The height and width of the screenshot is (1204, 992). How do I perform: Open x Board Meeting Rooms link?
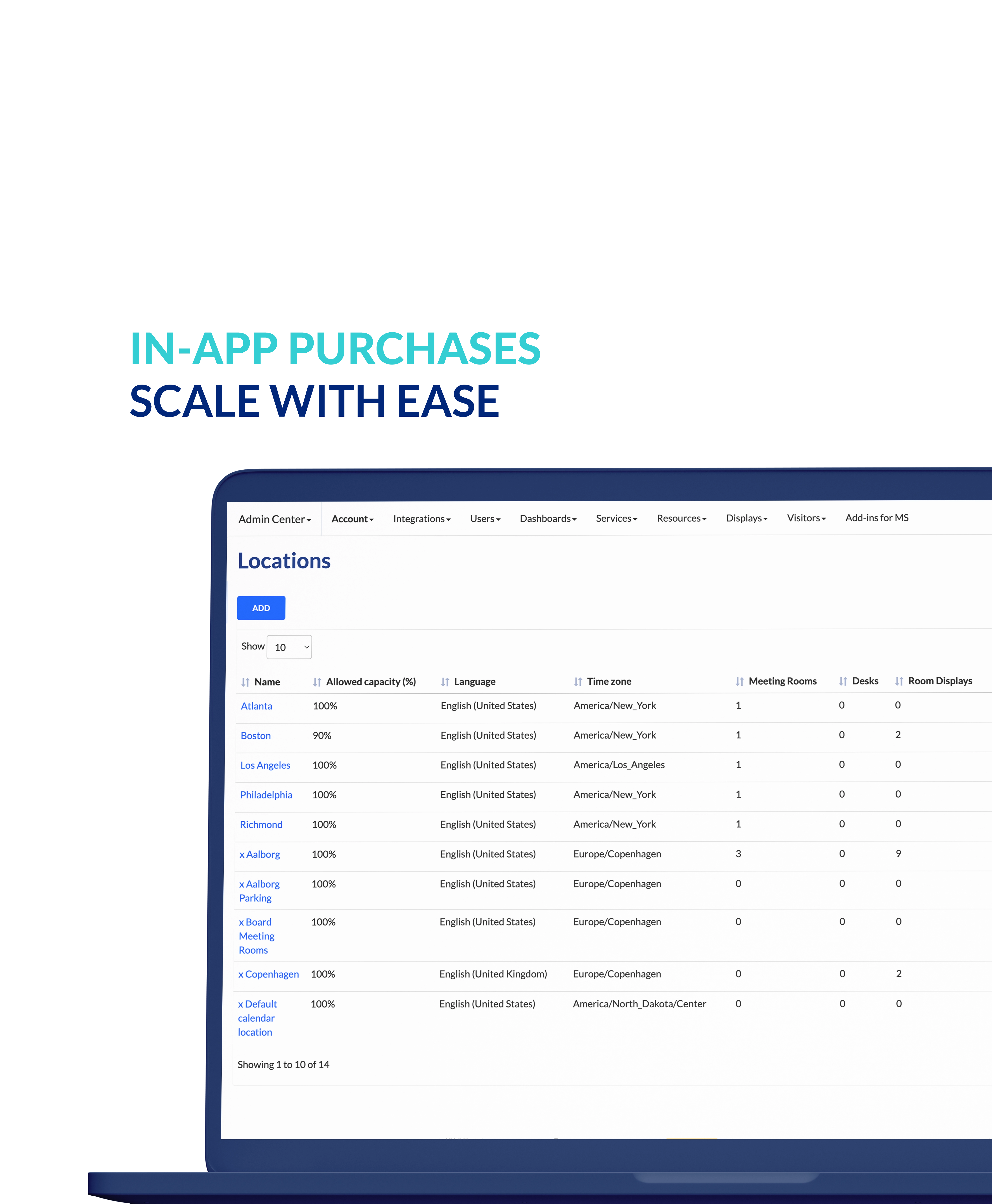pos(257,937)
